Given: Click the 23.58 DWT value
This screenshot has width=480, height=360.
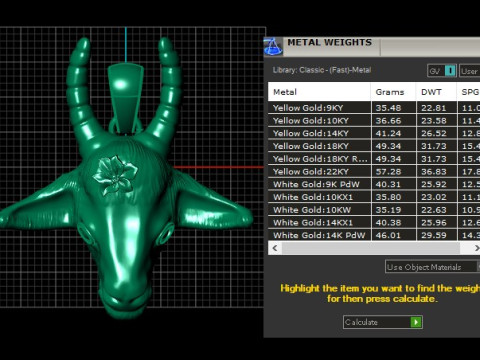Looking at the screenshot, I should click(434, 121).
